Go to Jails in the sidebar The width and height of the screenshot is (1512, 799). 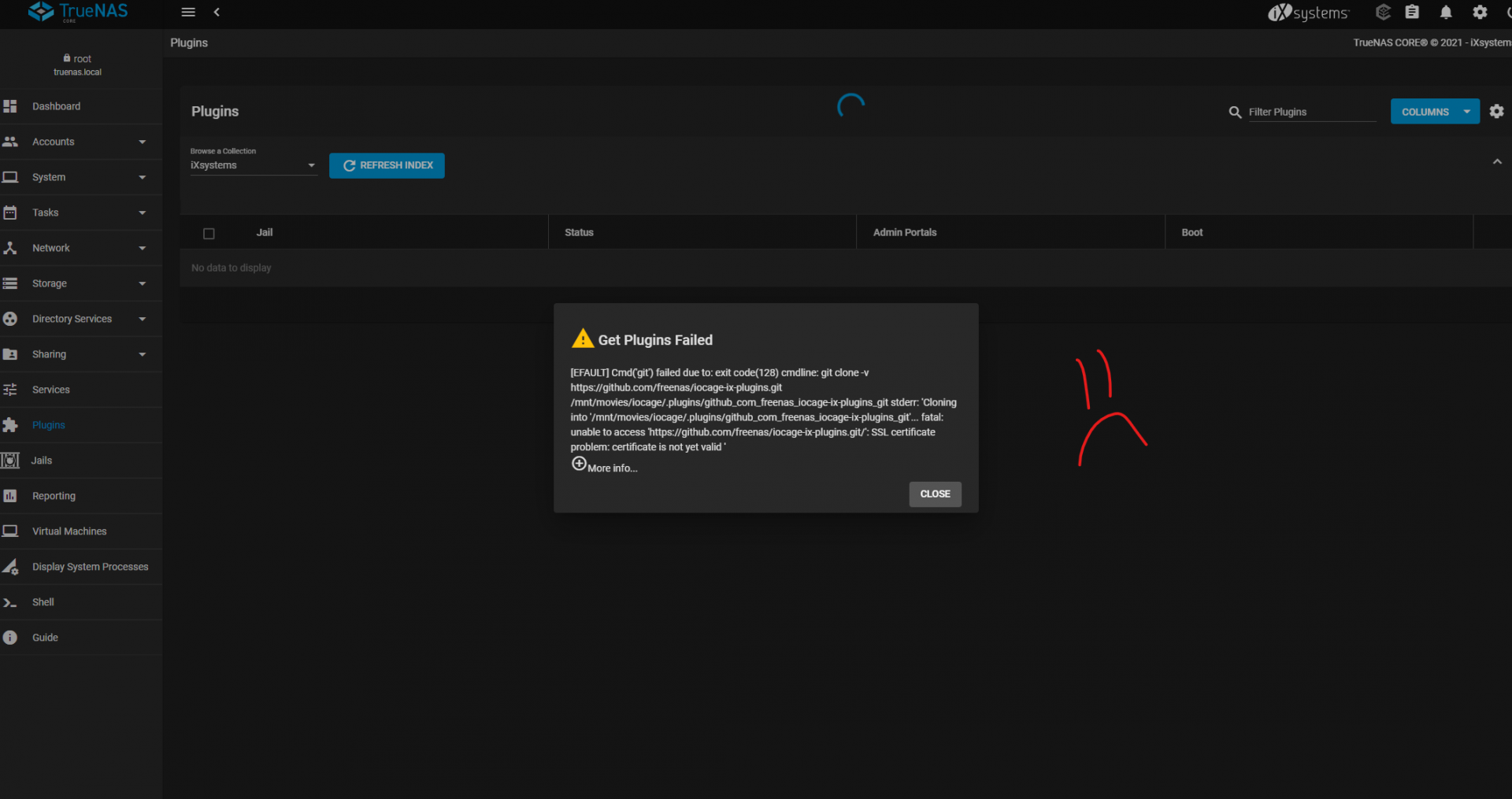point(42,461)
